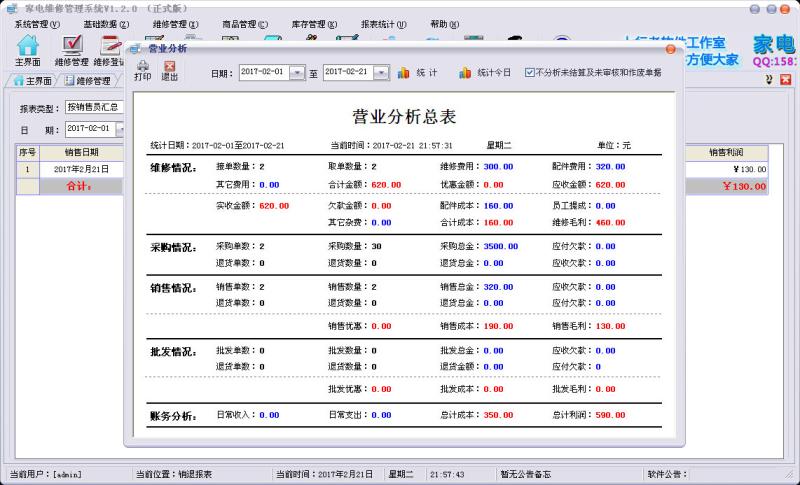Click 销售成本 value 190.00
The height and width of the screenshot is (485, 800).
(498, 326)
